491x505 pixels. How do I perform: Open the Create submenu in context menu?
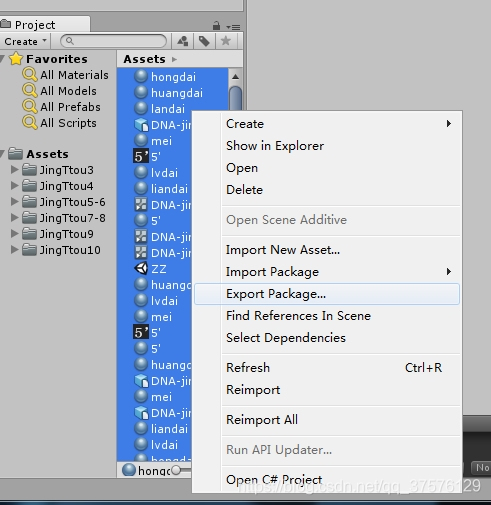(x=327, y=124)
